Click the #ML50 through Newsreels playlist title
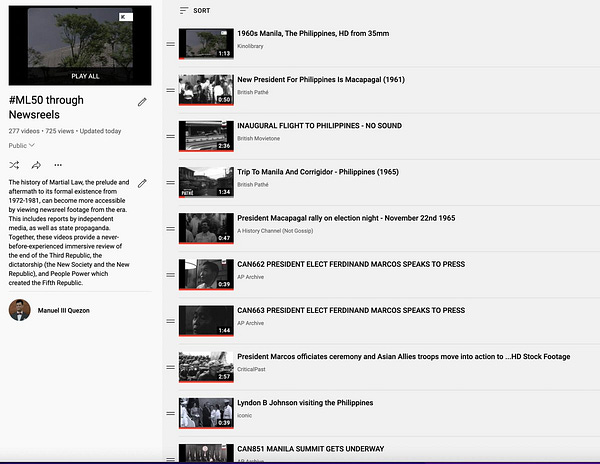600x464 pixels. pos(46,107)
